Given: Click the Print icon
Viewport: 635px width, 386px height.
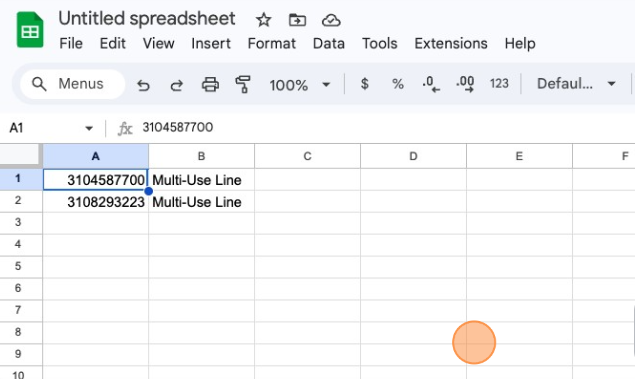Looking at the screenshot, I should click(x=210, y=85).
